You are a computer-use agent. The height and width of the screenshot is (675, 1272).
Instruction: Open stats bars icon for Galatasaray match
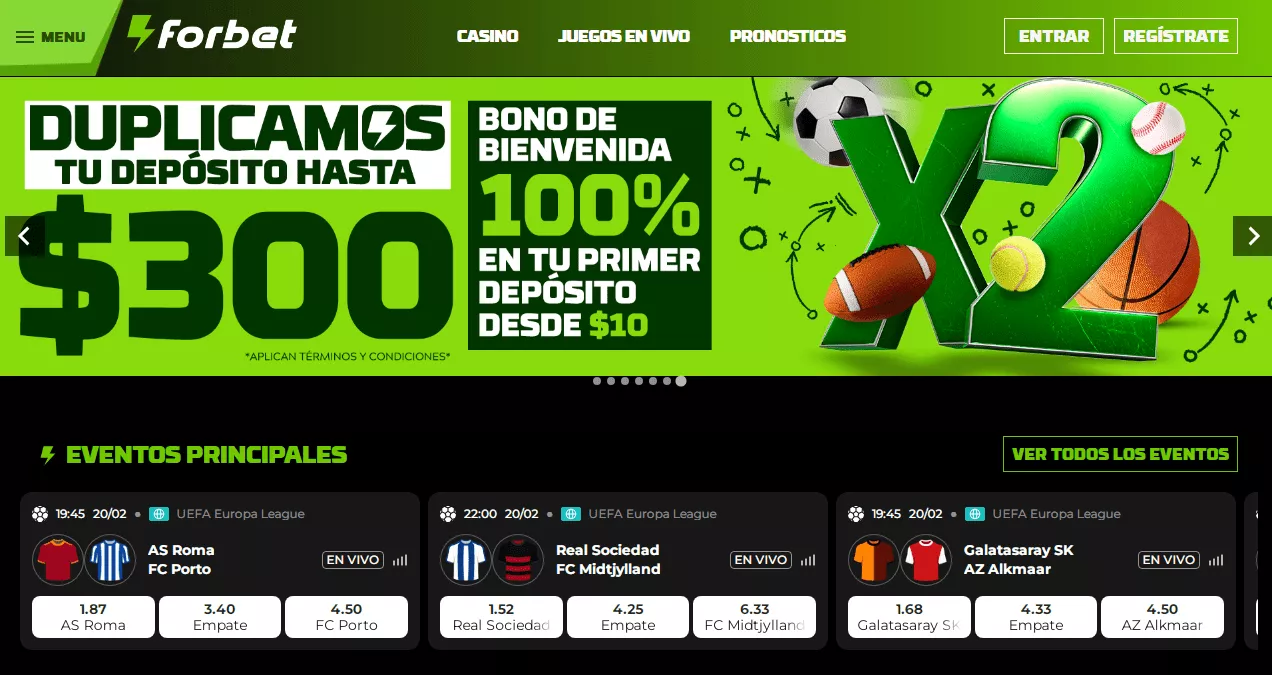point(1216,560)
